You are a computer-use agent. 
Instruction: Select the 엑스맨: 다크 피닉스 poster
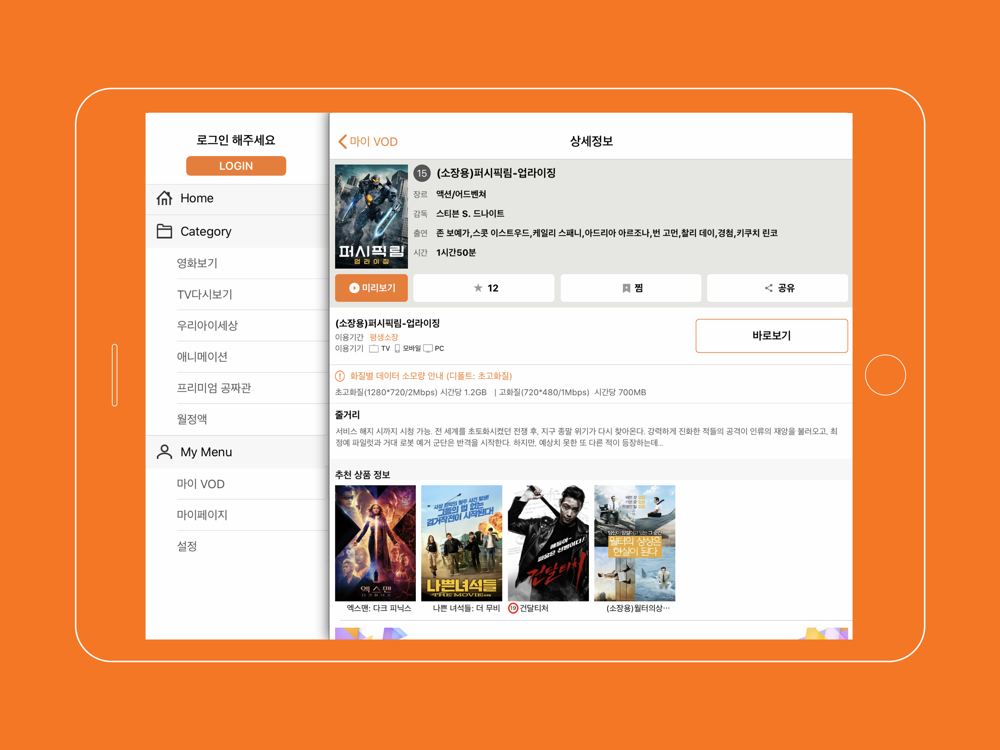(375, 543)
